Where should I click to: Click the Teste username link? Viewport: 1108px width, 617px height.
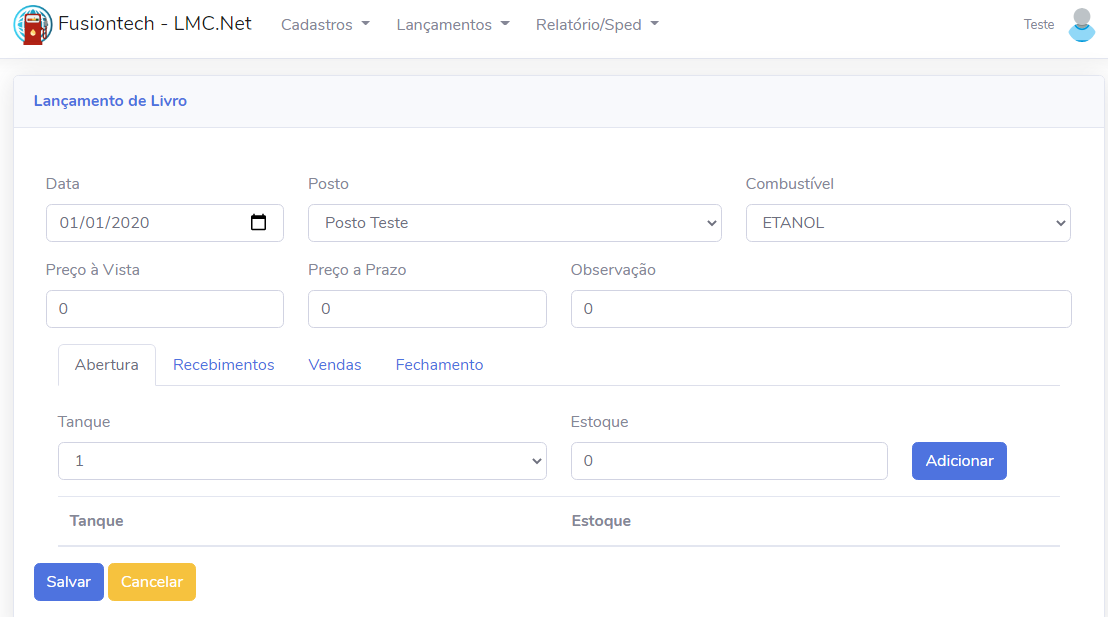pos(1039,25)
